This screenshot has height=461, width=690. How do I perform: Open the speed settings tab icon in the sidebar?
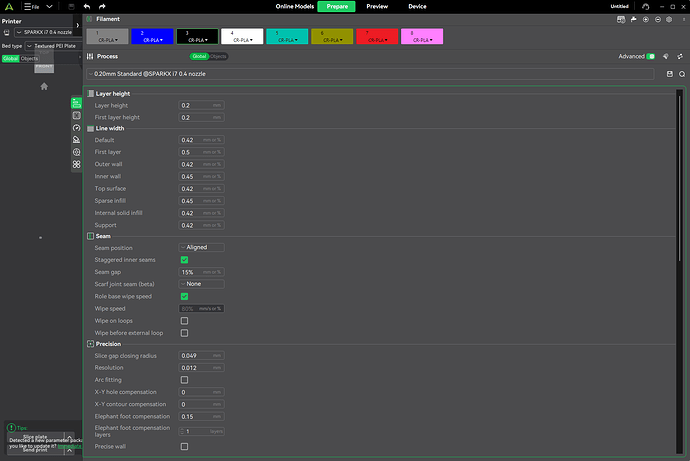coord(76,128)
